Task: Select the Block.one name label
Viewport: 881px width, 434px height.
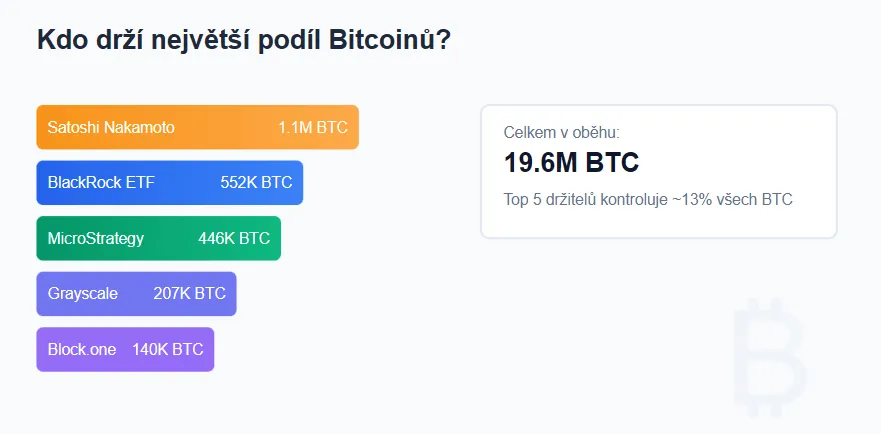Action: 82,349
